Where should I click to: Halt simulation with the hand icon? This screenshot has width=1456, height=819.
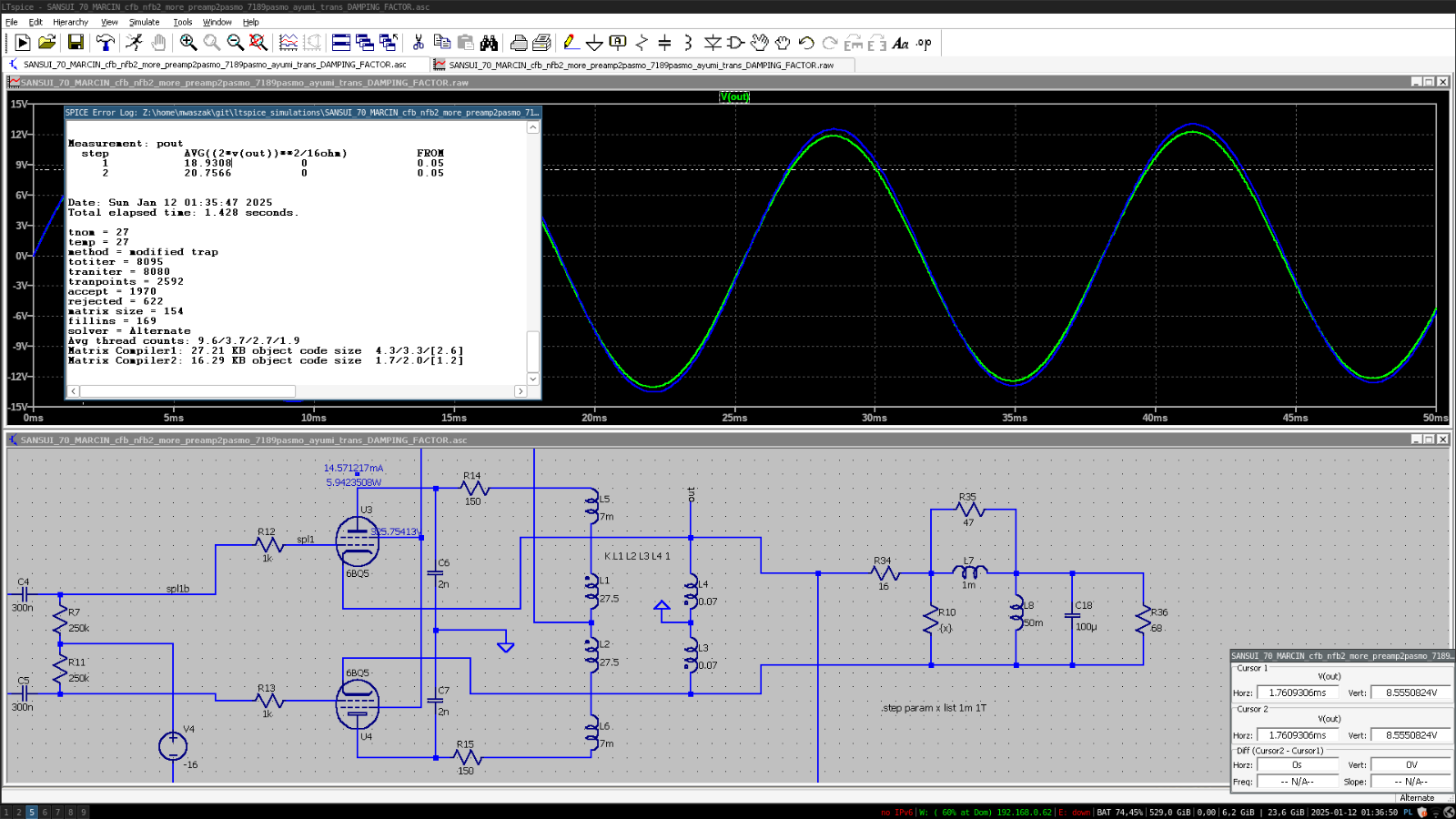click(158, 42)
